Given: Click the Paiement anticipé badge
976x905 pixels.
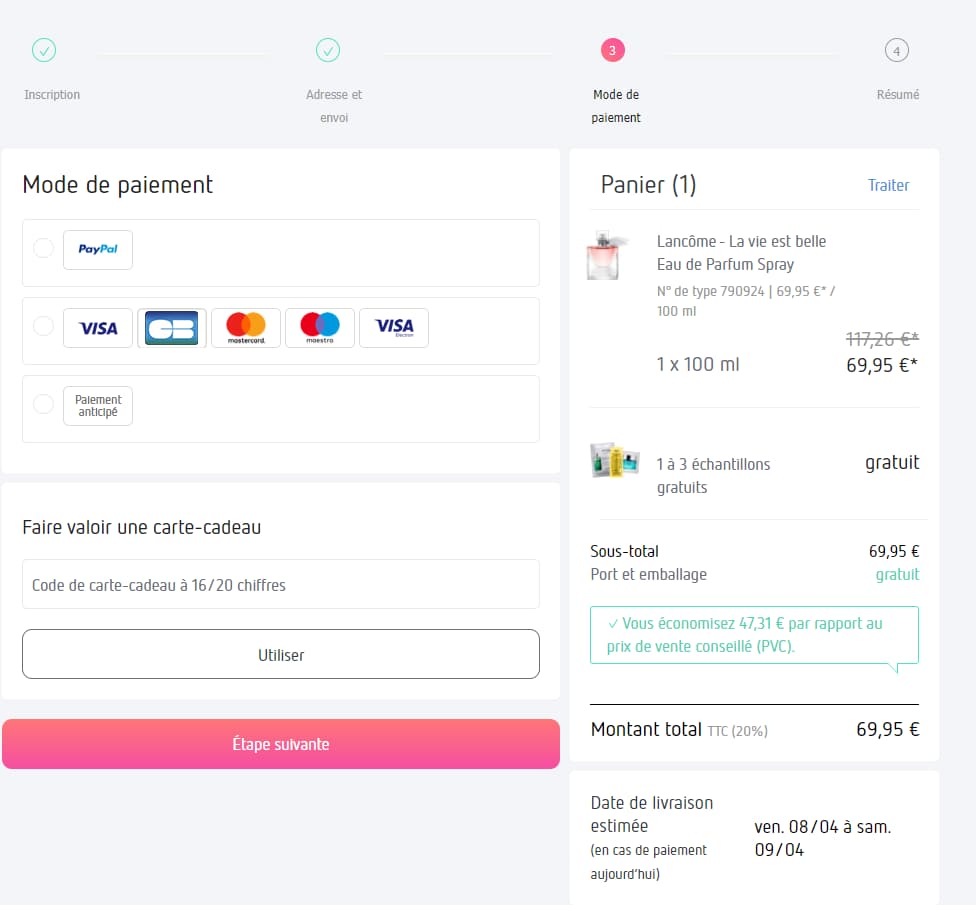Looking at the screenshot, I should click(x=98, y=406).
